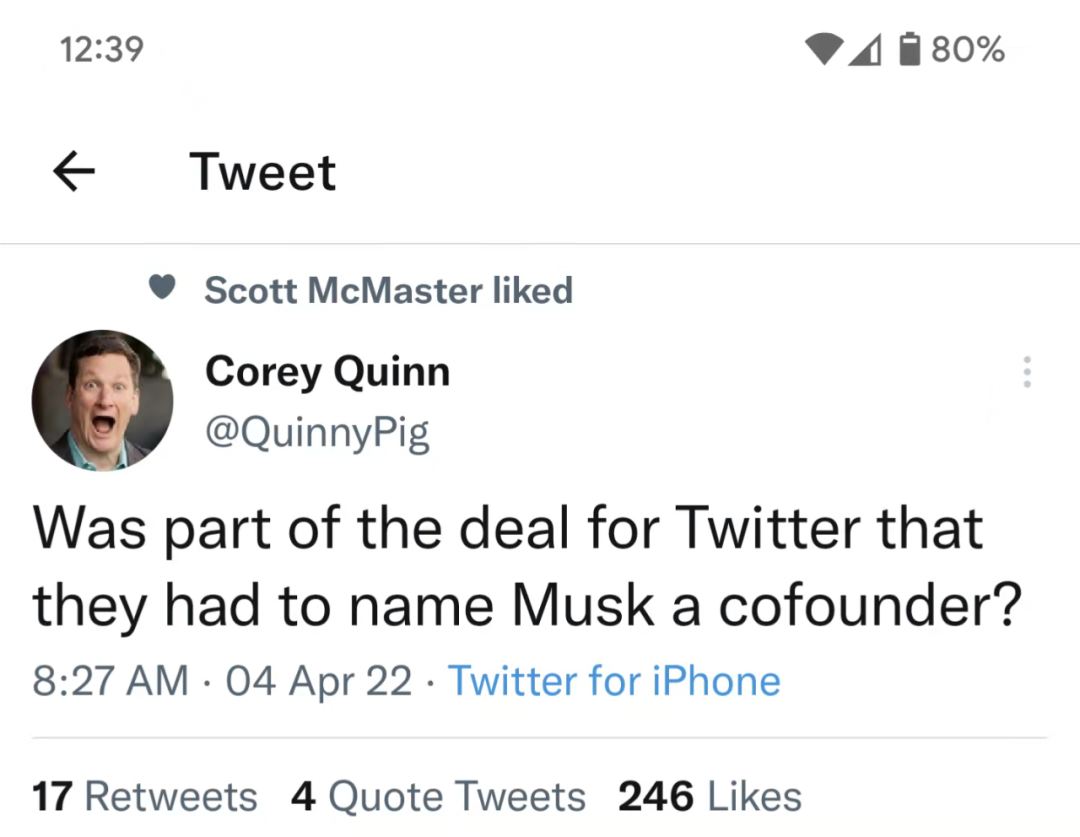Image resolution: width=1080 pixels, height=837 pixels.
Task: Tap the battery icon in status bar
Action: [x=909, y=49]
